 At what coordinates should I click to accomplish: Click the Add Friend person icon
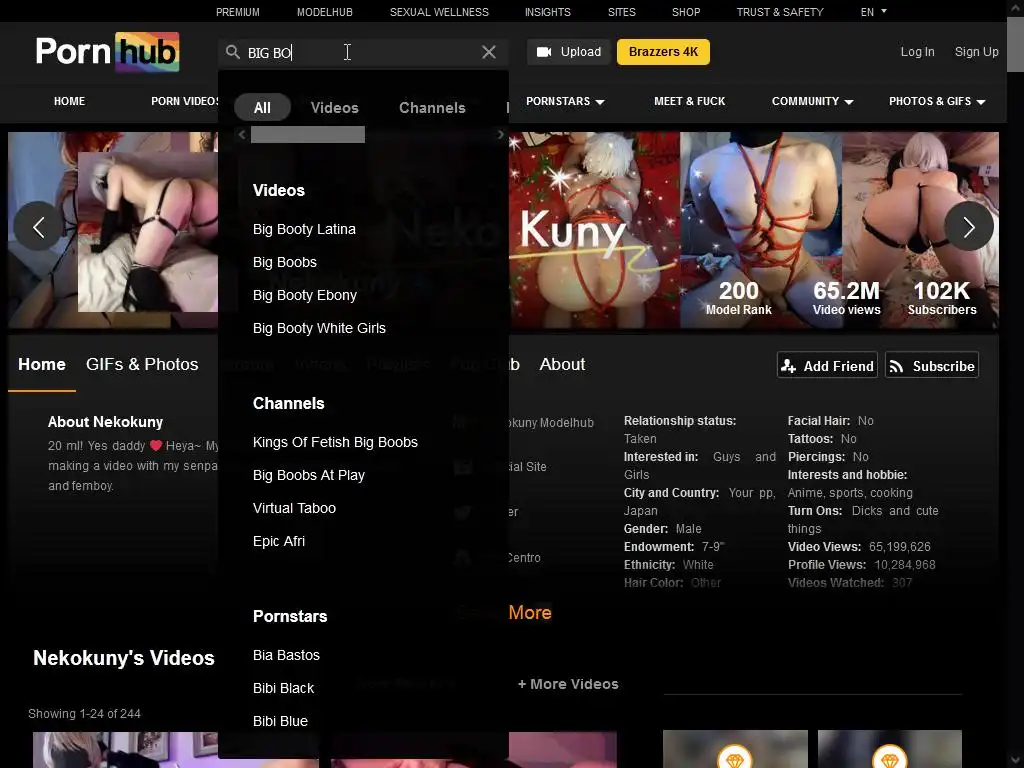(x=788, y=366)
